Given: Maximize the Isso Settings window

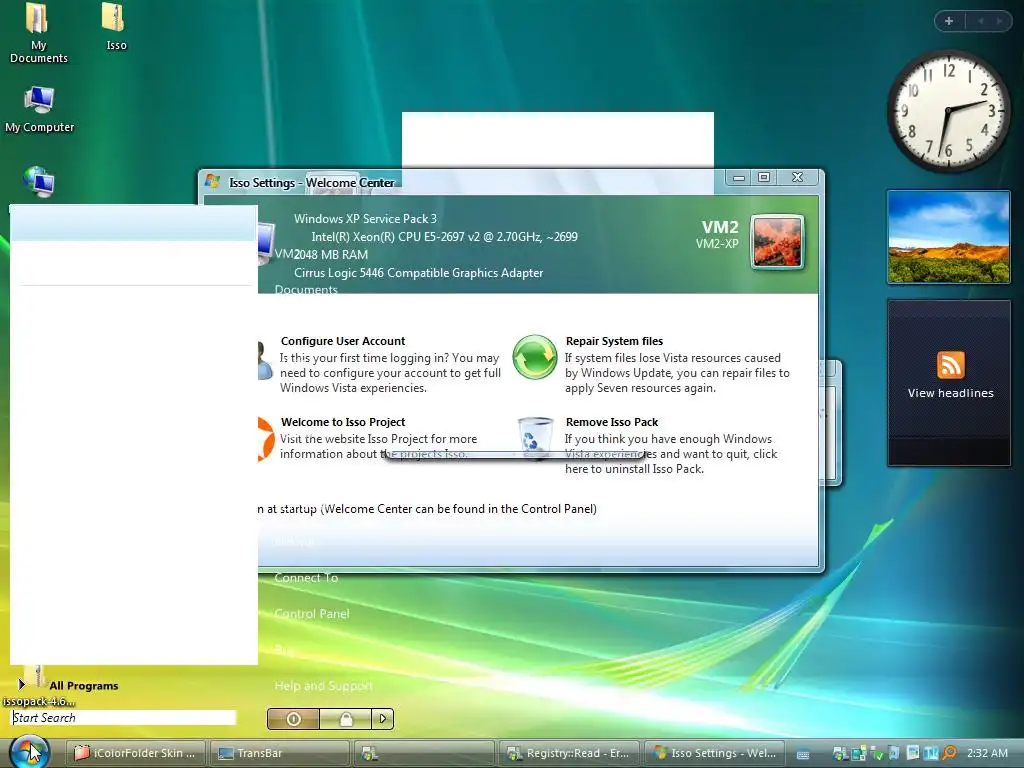Looking at the screenshot, I should [x=764, y=178].
